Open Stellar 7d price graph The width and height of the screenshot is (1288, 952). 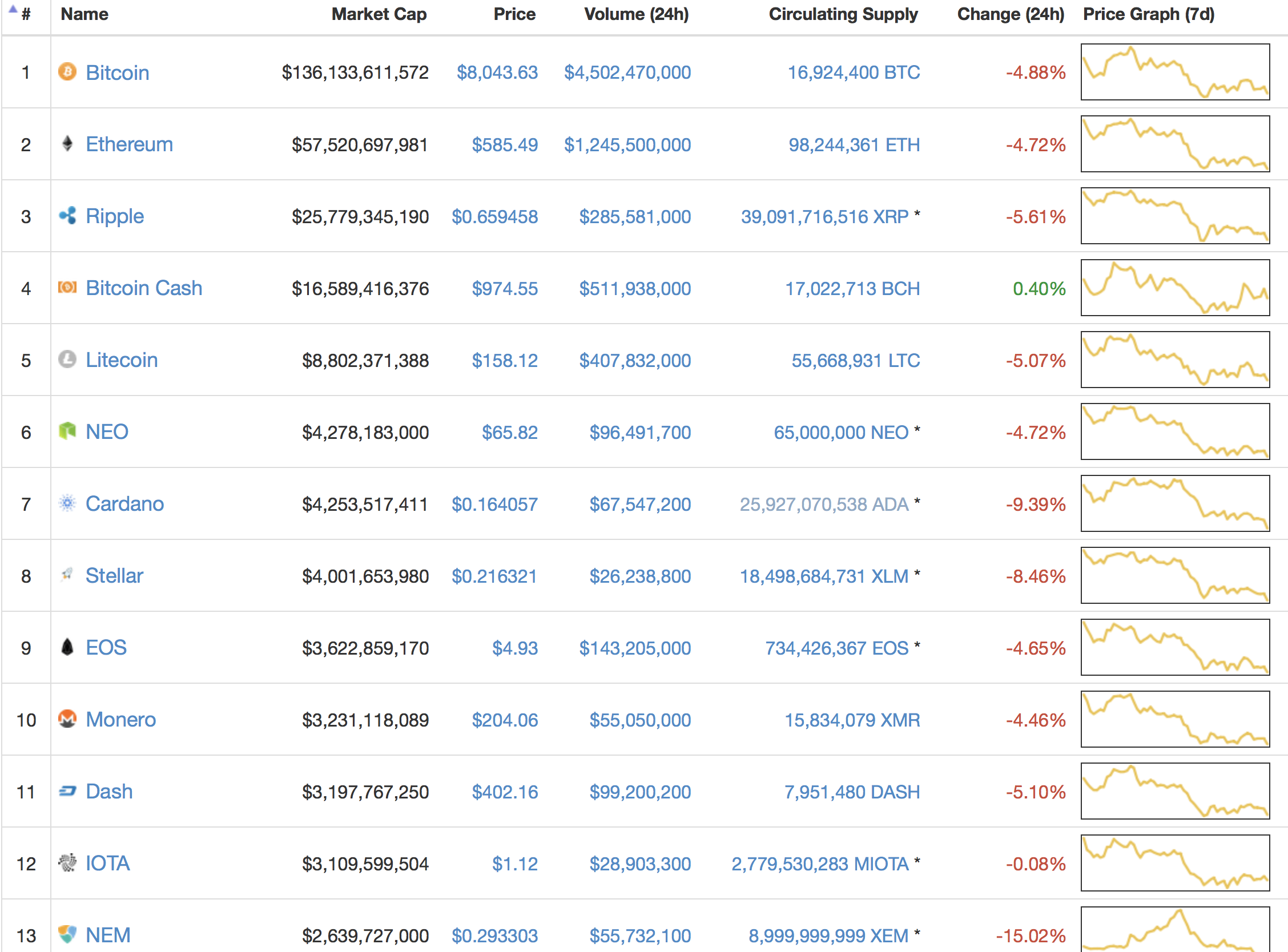coord(1175,575)
